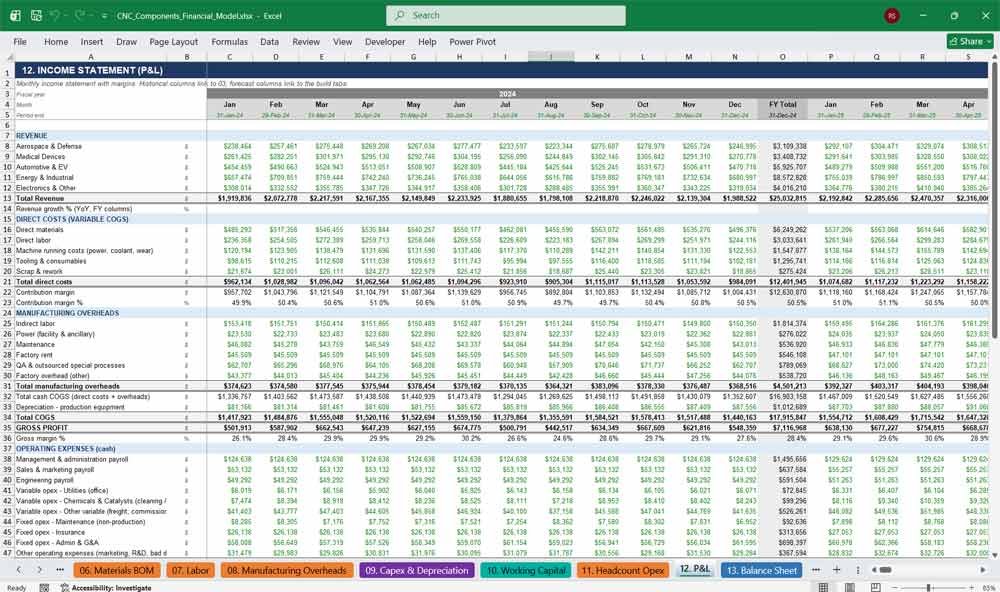Click the left ellipsis for hidden sheets
The height and width of the screenshot is (592, 1000).
[60, 570]
